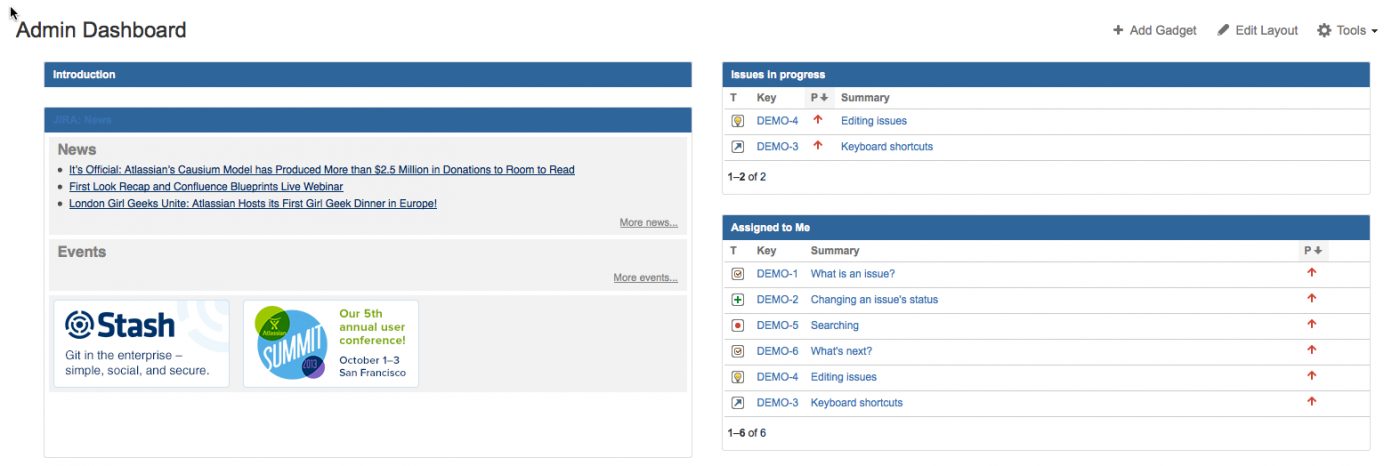This screenshot has width=1400, height=466.
Task: Click the issue type icon for DEMO-6
Action: pos(738,352)
